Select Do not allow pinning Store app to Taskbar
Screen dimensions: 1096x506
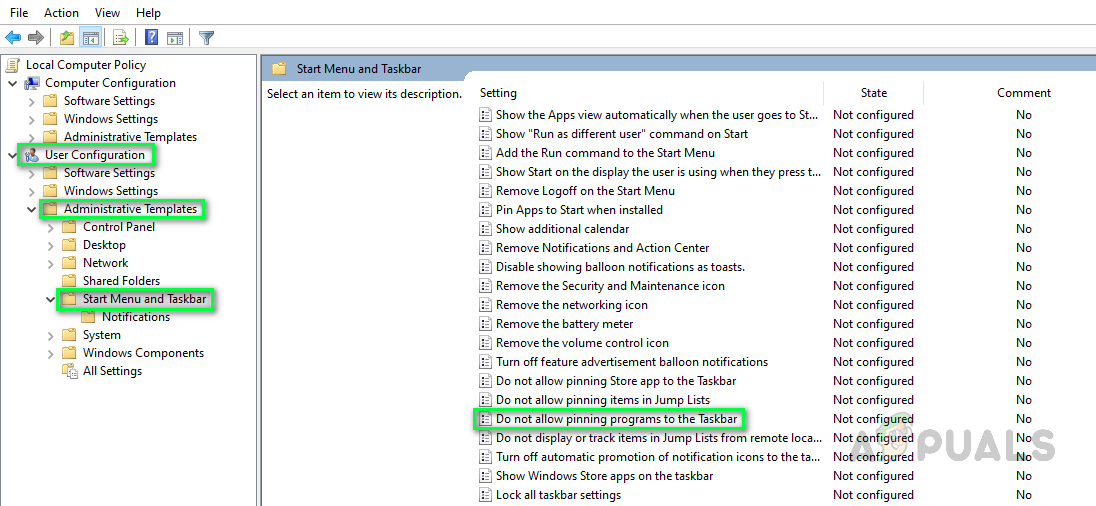616,381
